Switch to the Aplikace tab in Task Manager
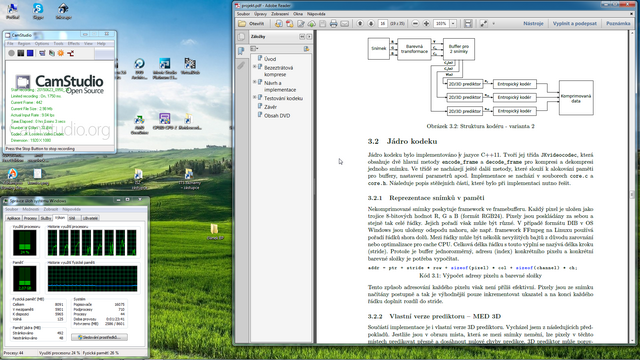This screenshot has height=360, width=640. pos(13,218)
